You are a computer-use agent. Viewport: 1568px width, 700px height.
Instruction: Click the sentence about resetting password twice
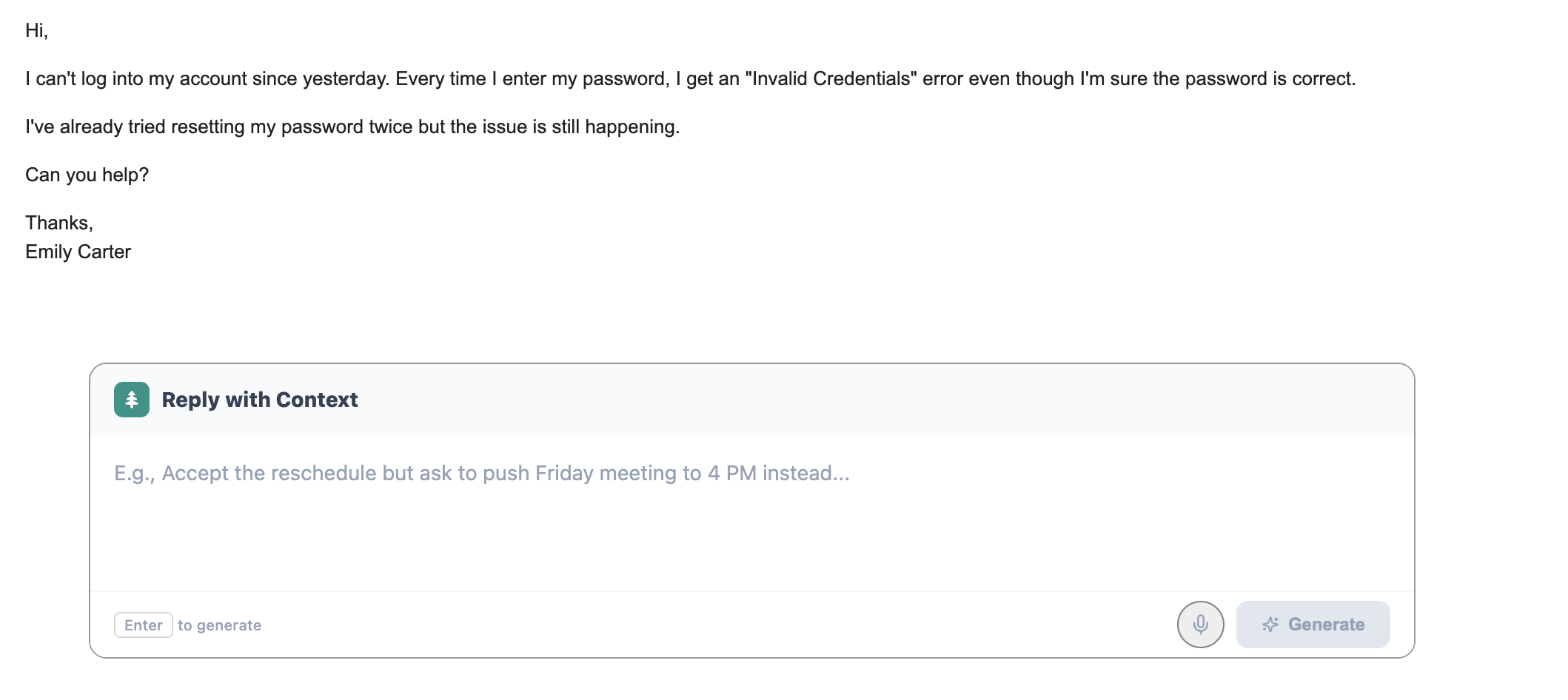pyautogui.click(x=352, y=127)
